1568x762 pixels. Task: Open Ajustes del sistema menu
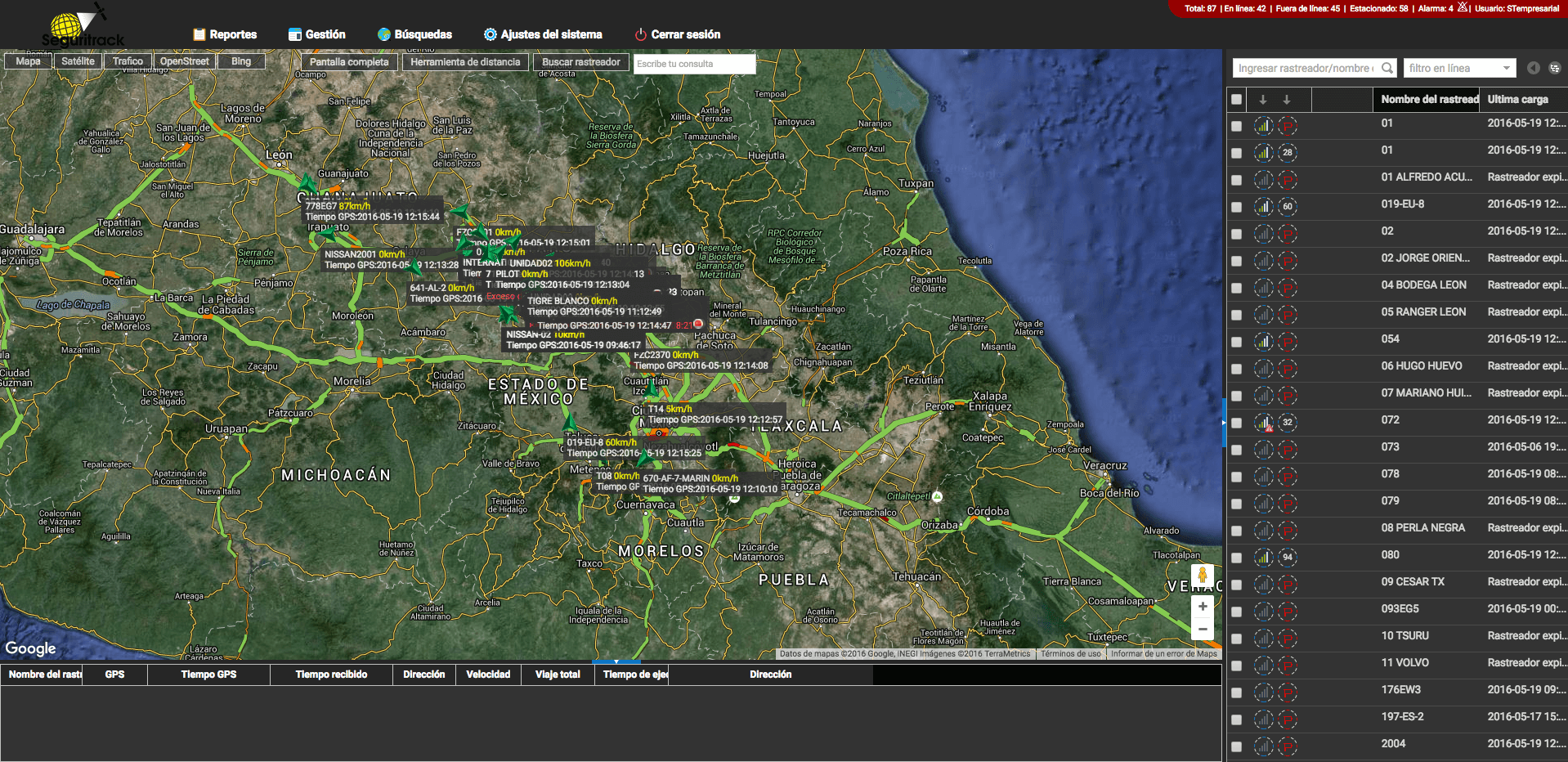tap(543, 34)
